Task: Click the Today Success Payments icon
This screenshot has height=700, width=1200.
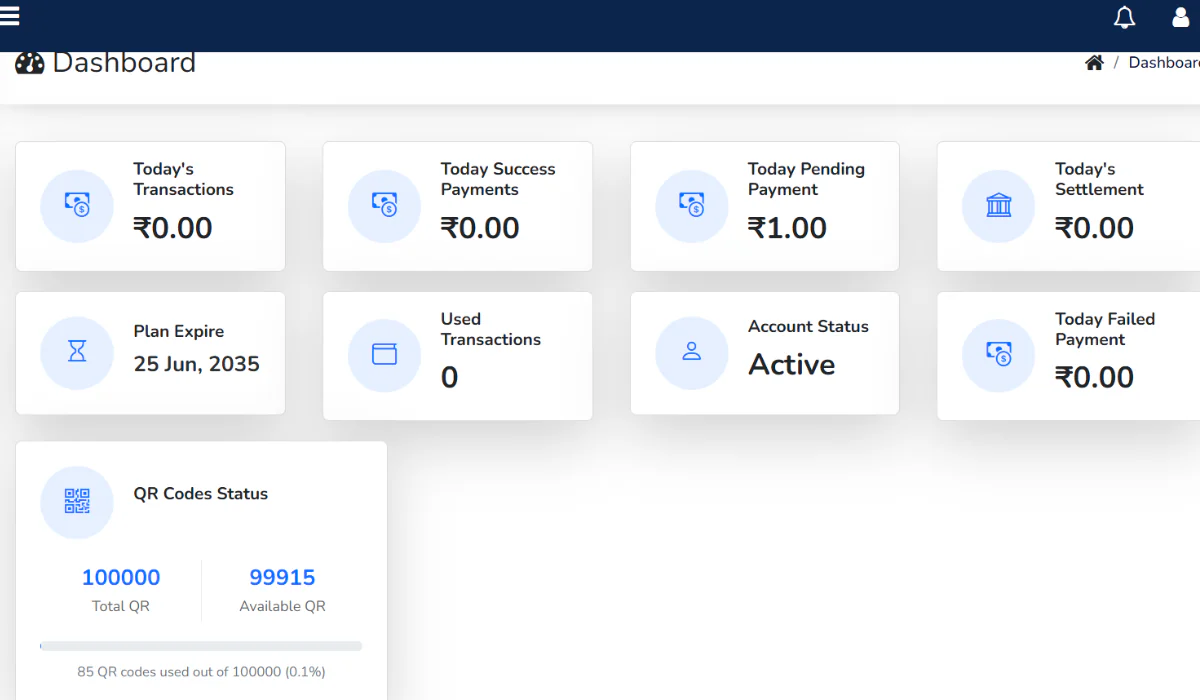Action: tap(384, 206)
